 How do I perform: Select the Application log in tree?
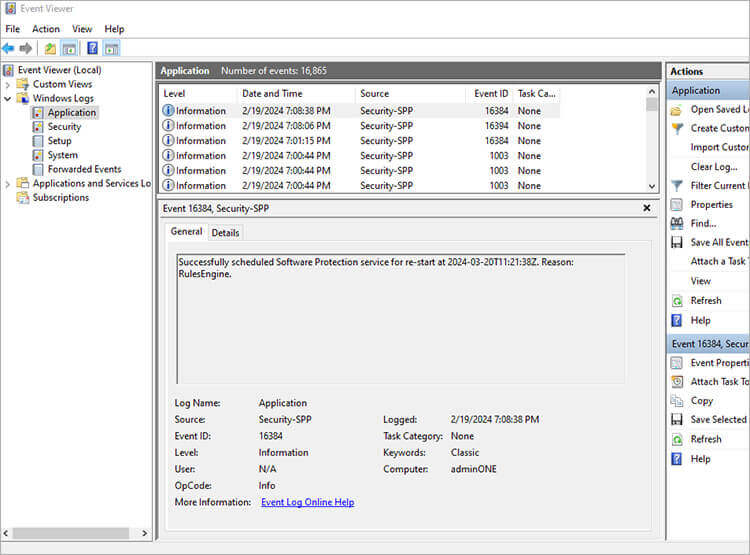click(72, 113)
